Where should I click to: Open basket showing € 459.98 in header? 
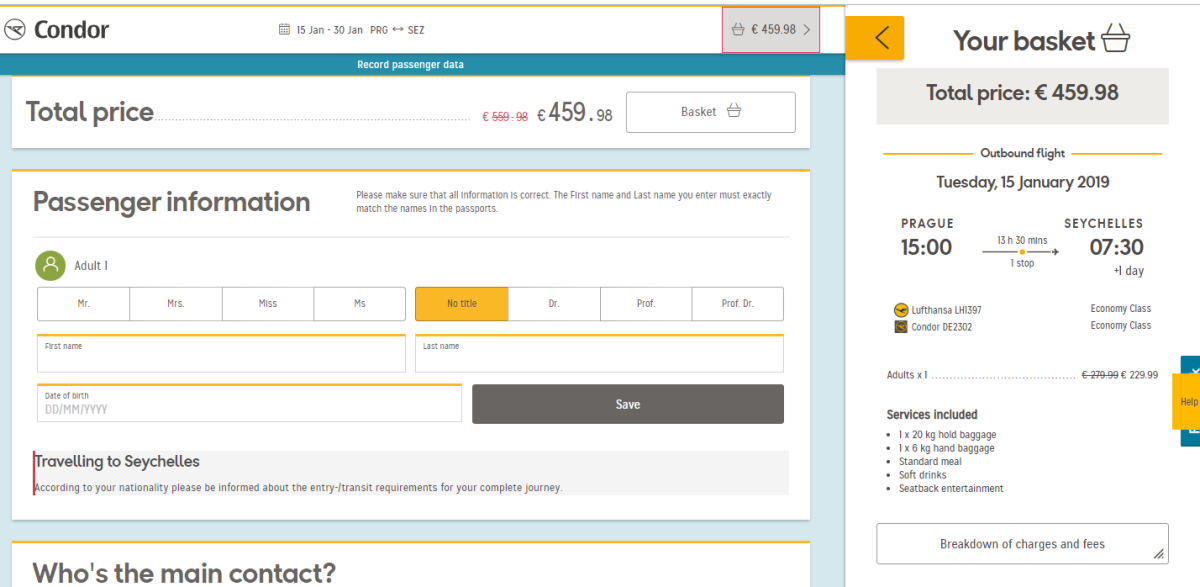click(771, 30)
